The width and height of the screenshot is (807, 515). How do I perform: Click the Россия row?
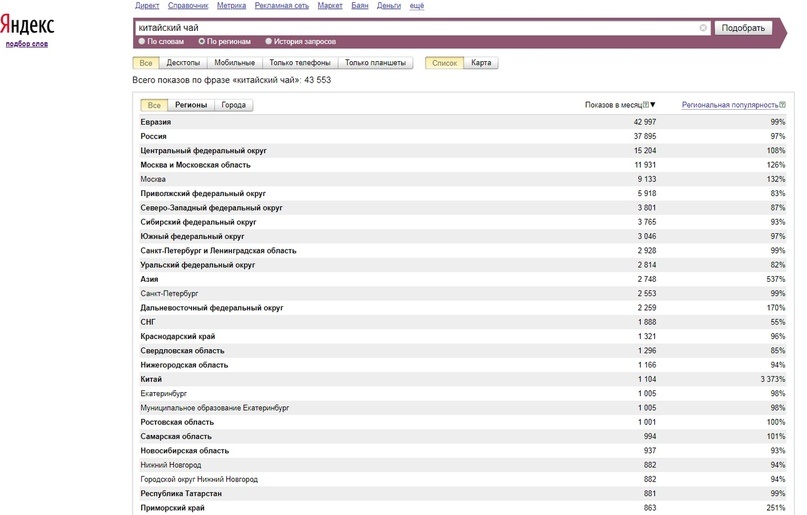pos(463,136)
